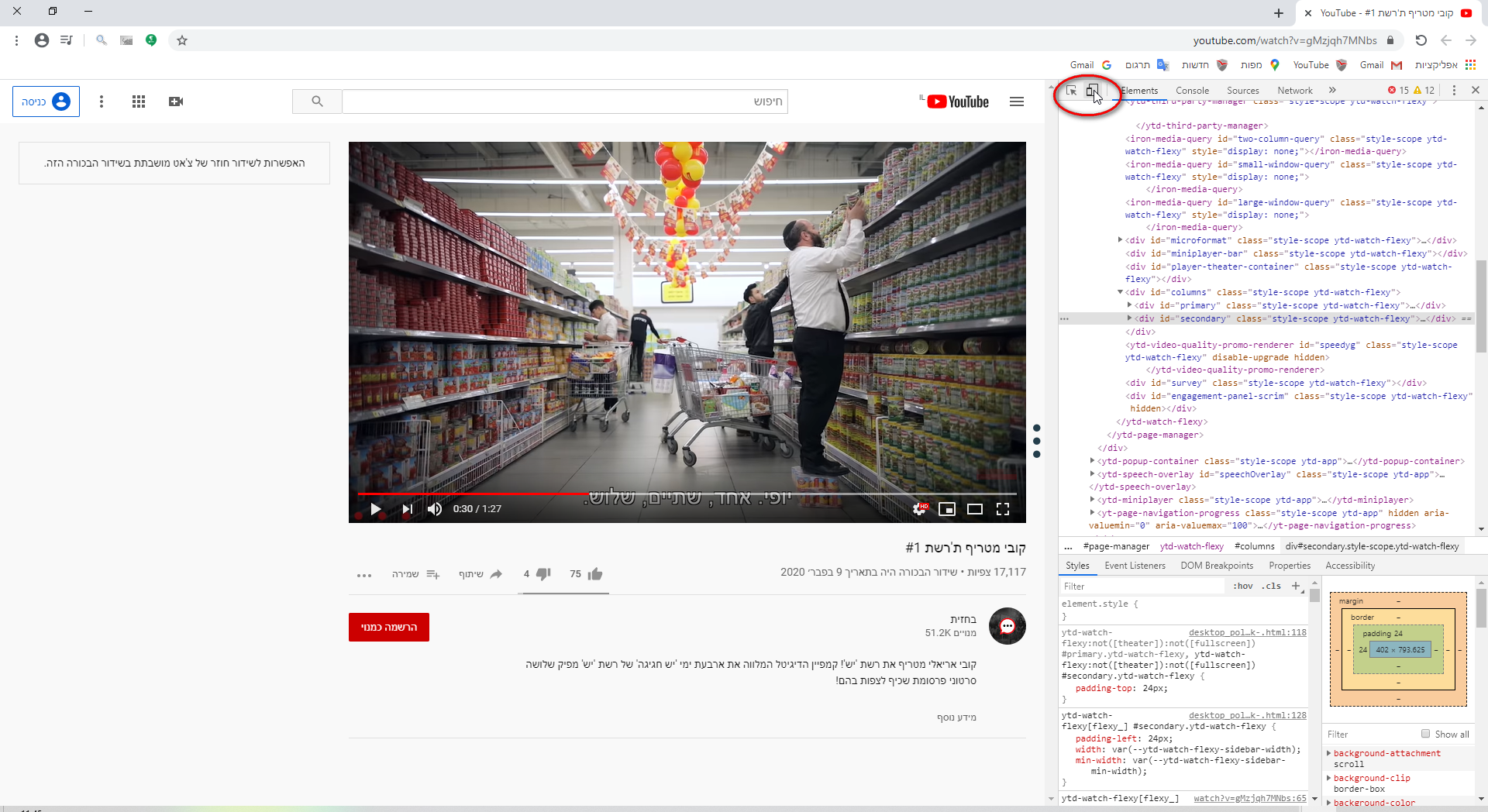This screenshot has height=812, width=1488.
Task: Select the DevTools inspect element picker
Action: (1072, 91)
